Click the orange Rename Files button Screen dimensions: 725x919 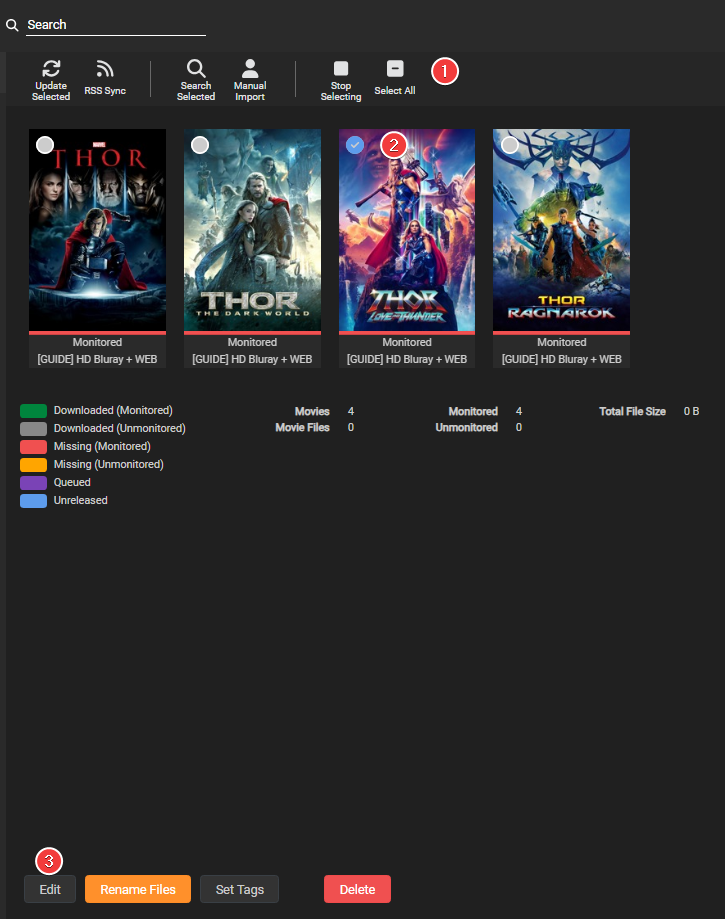(138, 889)
